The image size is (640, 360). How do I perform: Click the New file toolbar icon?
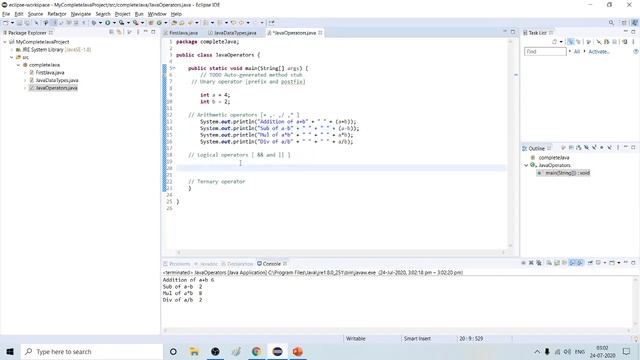pos(5,22)
